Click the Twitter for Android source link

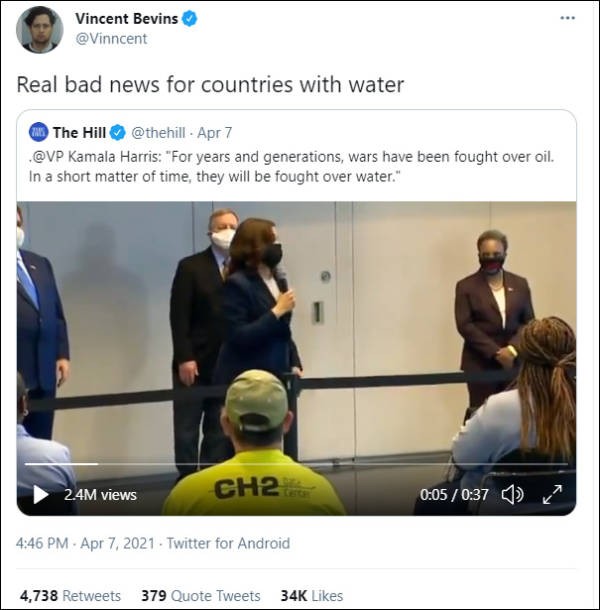228,544
